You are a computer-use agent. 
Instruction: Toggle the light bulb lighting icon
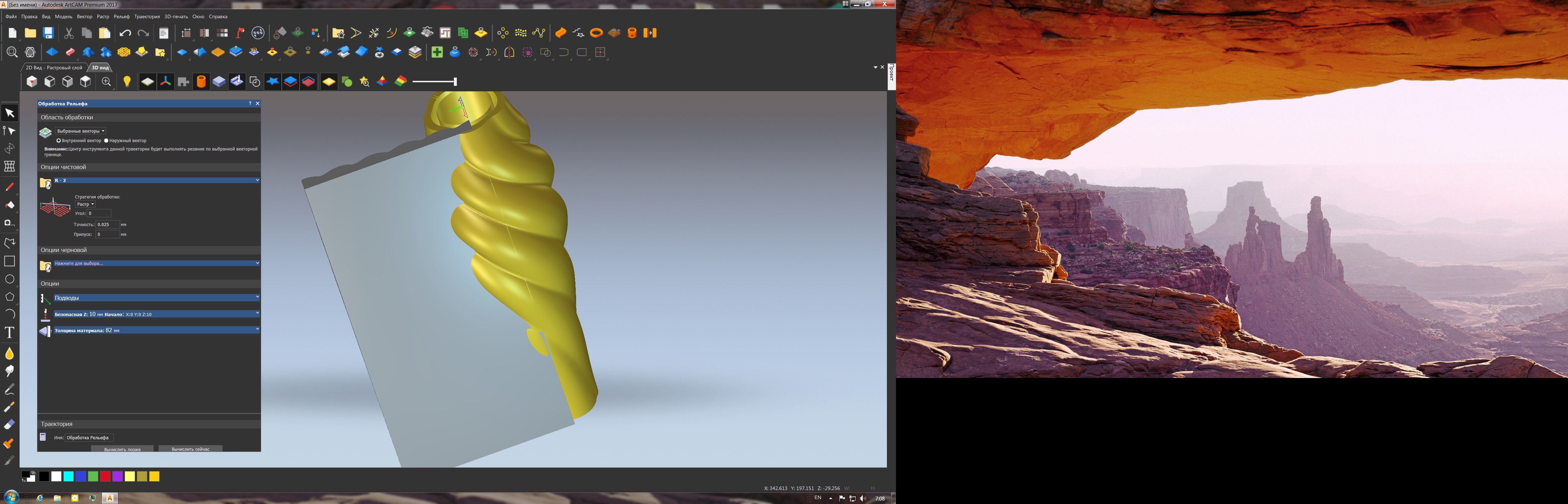pos(127,82)
